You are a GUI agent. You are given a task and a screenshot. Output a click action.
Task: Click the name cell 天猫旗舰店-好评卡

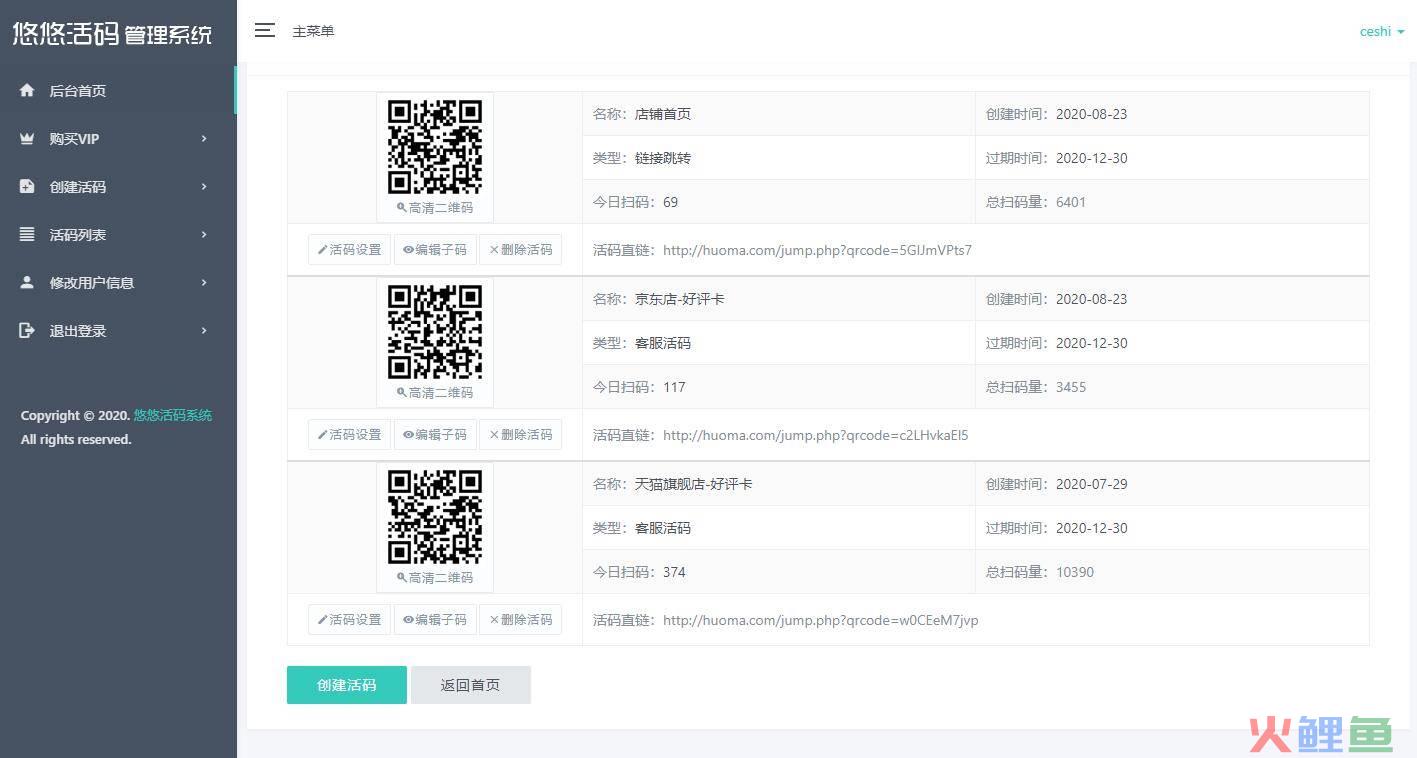point(693,484)
